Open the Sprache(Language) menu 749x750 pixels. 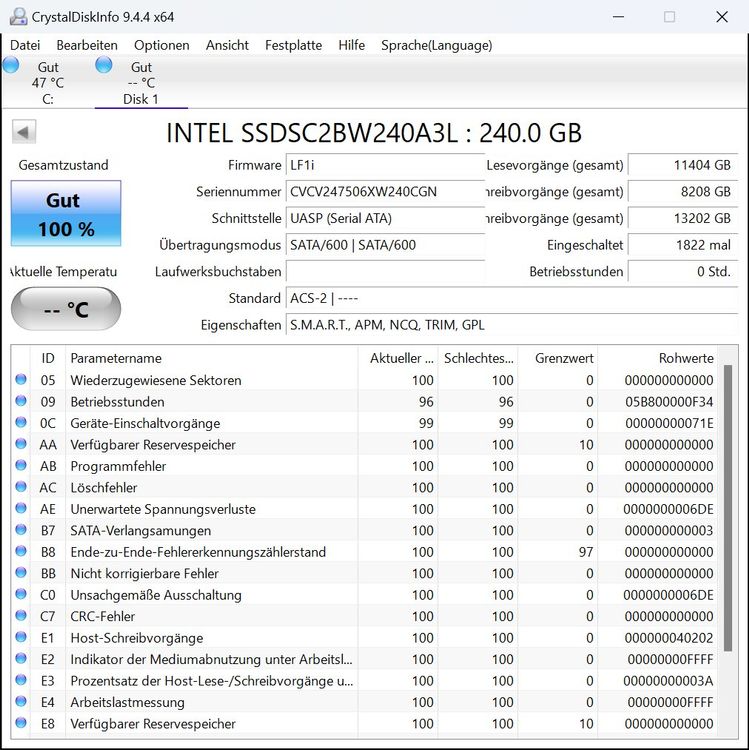(x=436, y=45)
